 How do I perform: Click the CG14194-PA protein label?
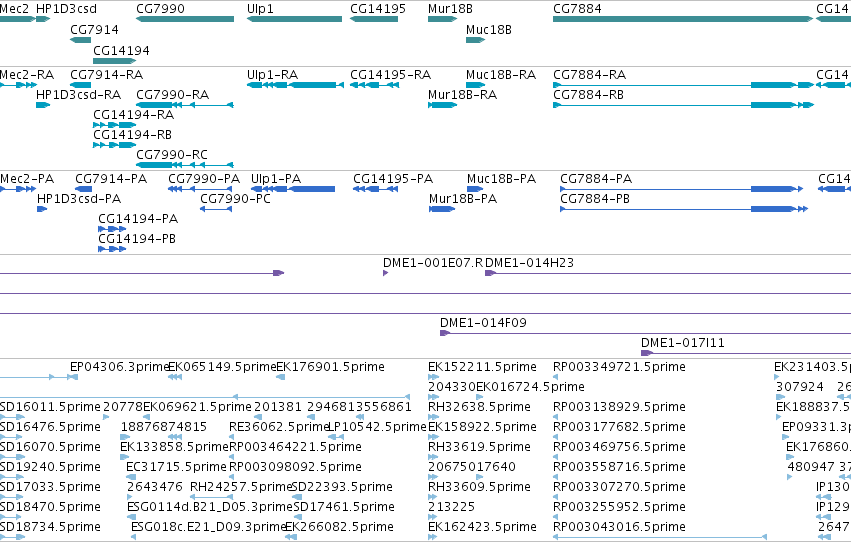138,219
